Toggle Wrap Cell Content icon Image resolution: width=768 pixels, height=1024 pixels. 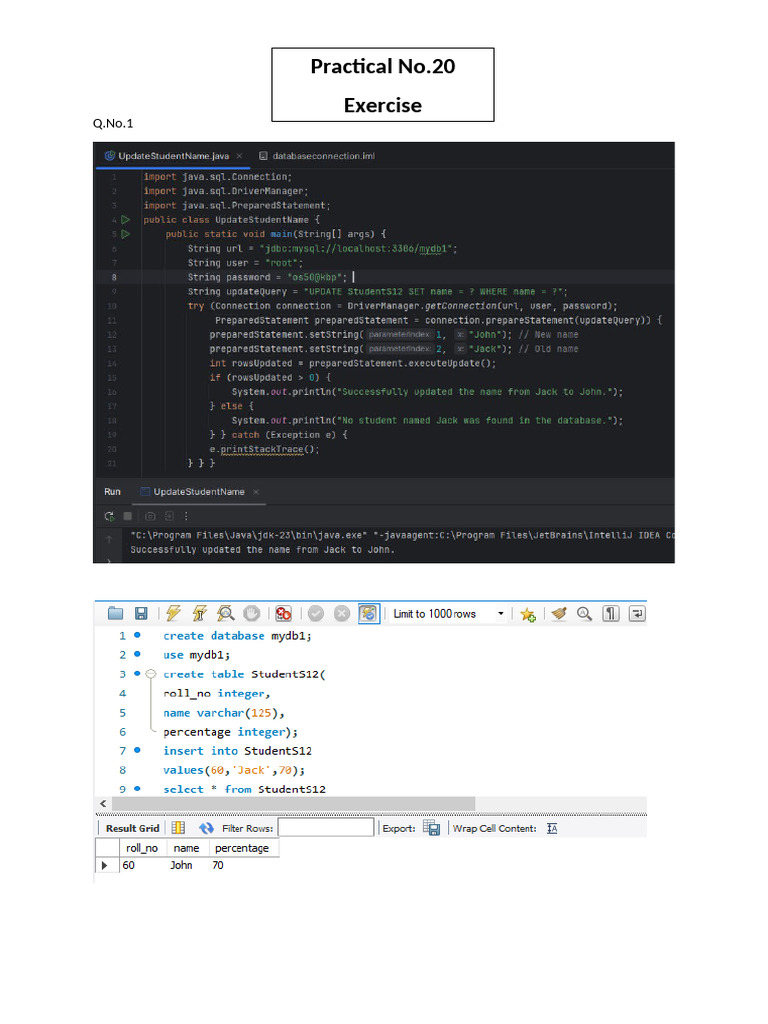pos(552,828)
